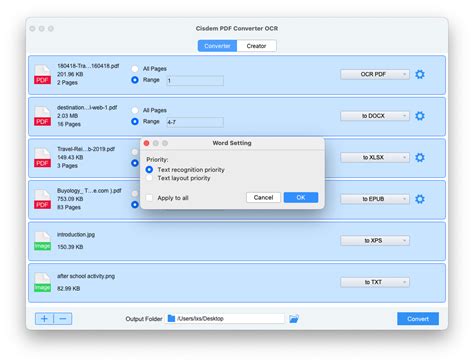Open settings gear for to DOCX row
Viewport: 474px width, 364px height.
click(x=420, y=116)
